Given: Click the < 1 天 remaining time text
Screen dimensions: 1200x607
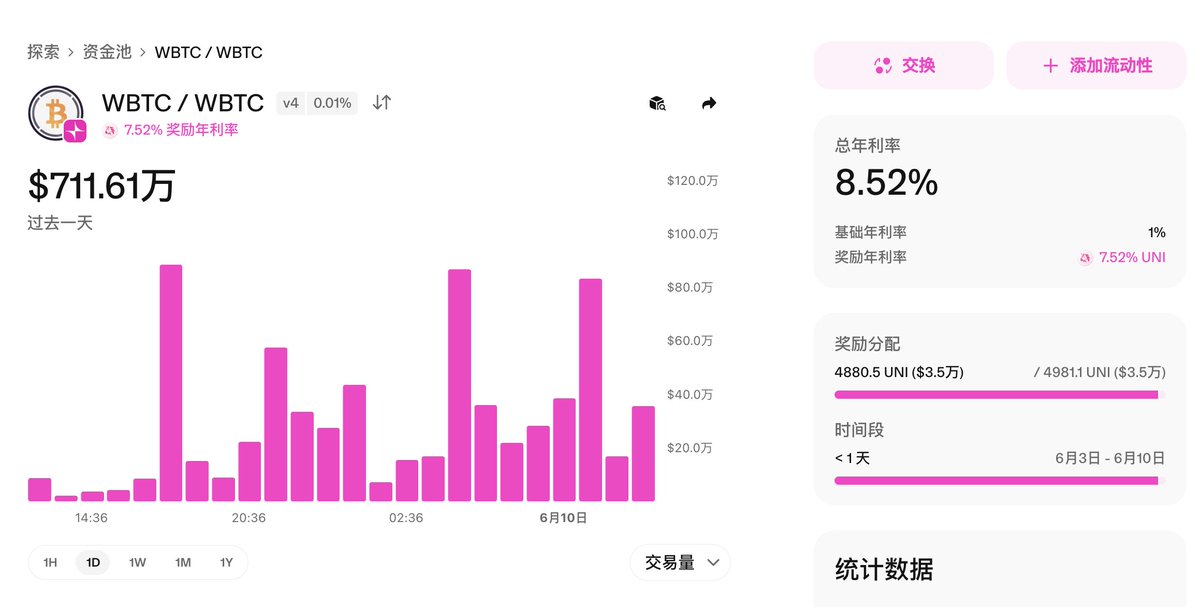Looking at the screenshot, I should pyautogui.click(x=853, y=458).
